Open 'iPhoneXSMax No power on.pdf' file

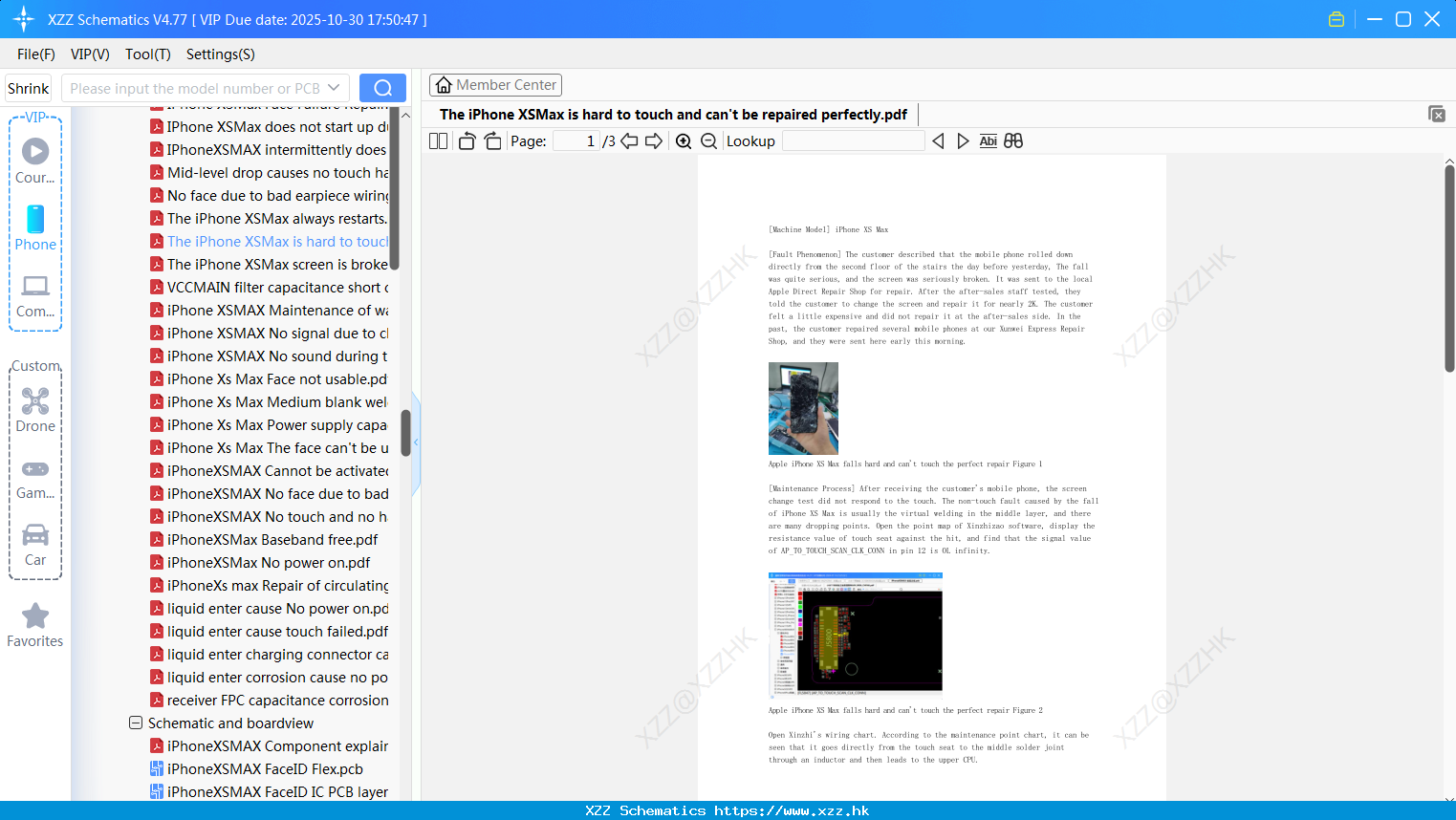pos(261,563)
